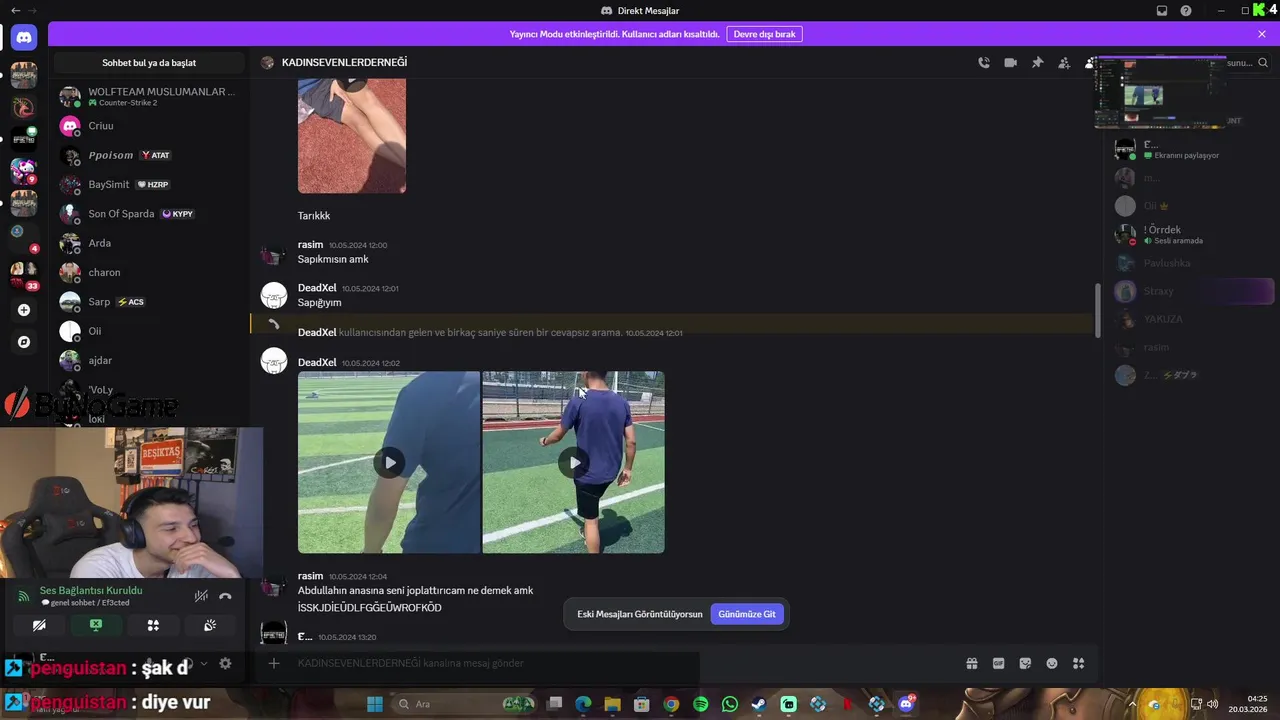
Task: Open the running track image attachment
Action: pos(352,136)
